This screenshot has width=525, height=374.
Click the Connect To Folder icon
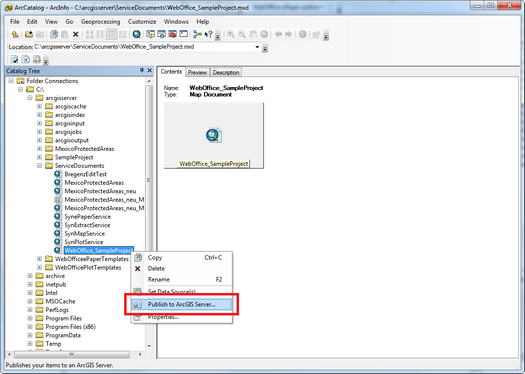click(x=29, y=34)
